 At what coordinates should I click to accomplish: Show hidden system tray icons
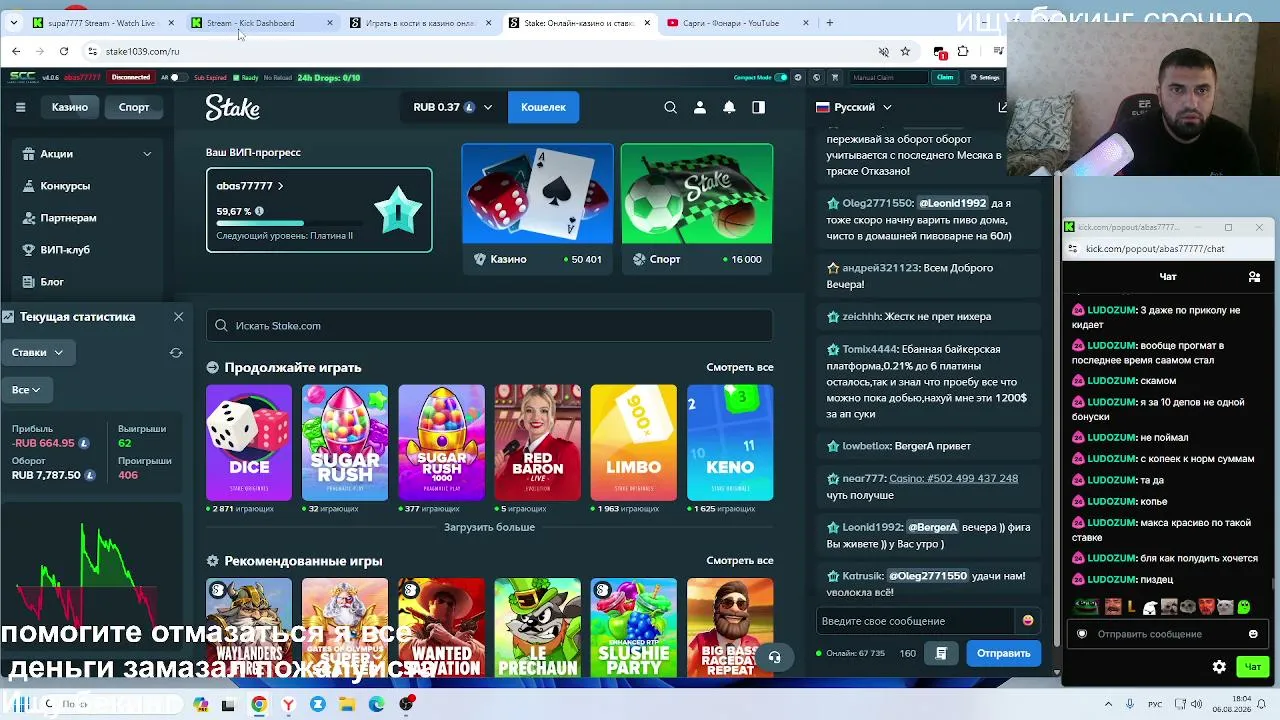click(1108, 704)
